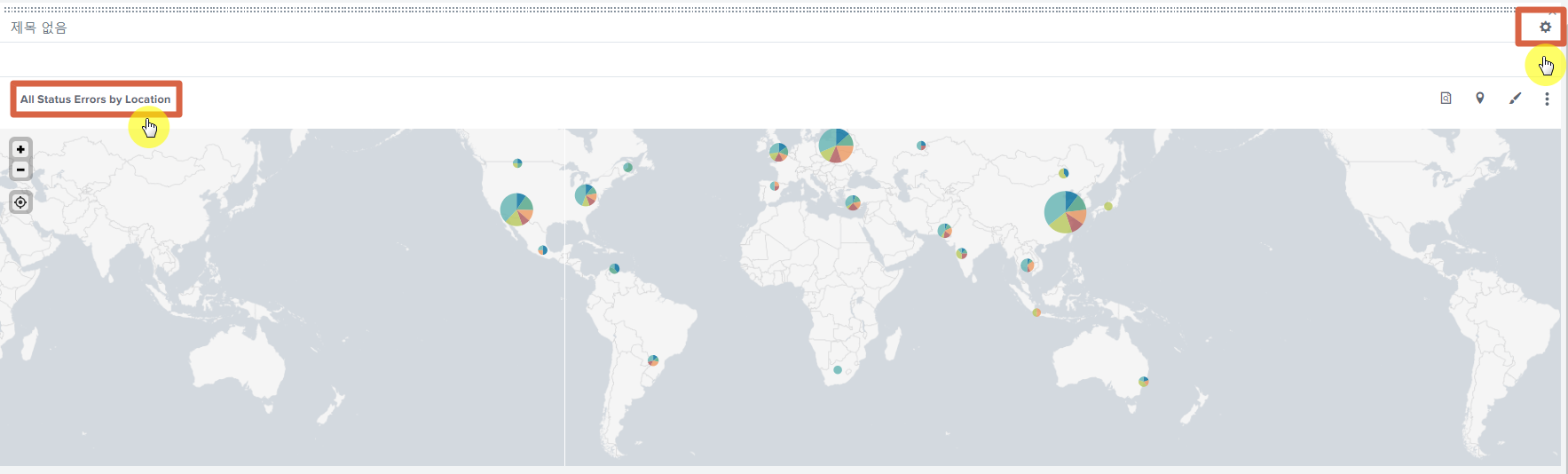Select the teal dot marker over eastern Canada
1568x474 pixels.
(x=628, y=168)
